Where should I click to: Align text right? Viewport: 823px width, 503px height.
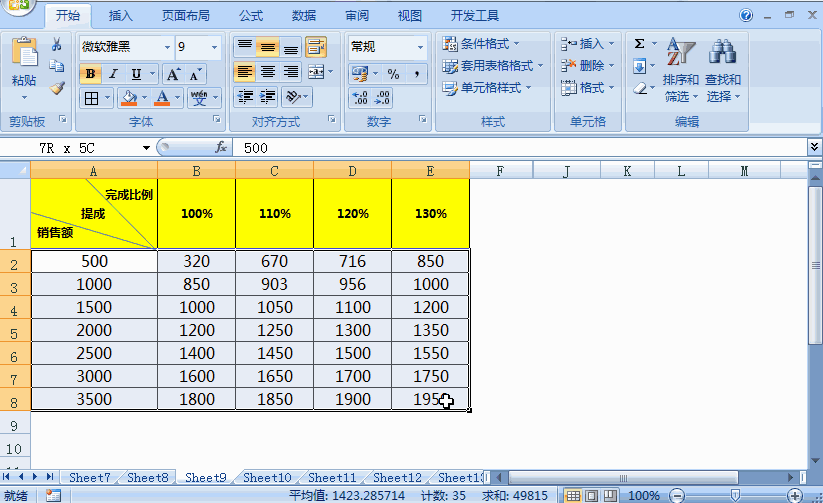coord(291,71)
